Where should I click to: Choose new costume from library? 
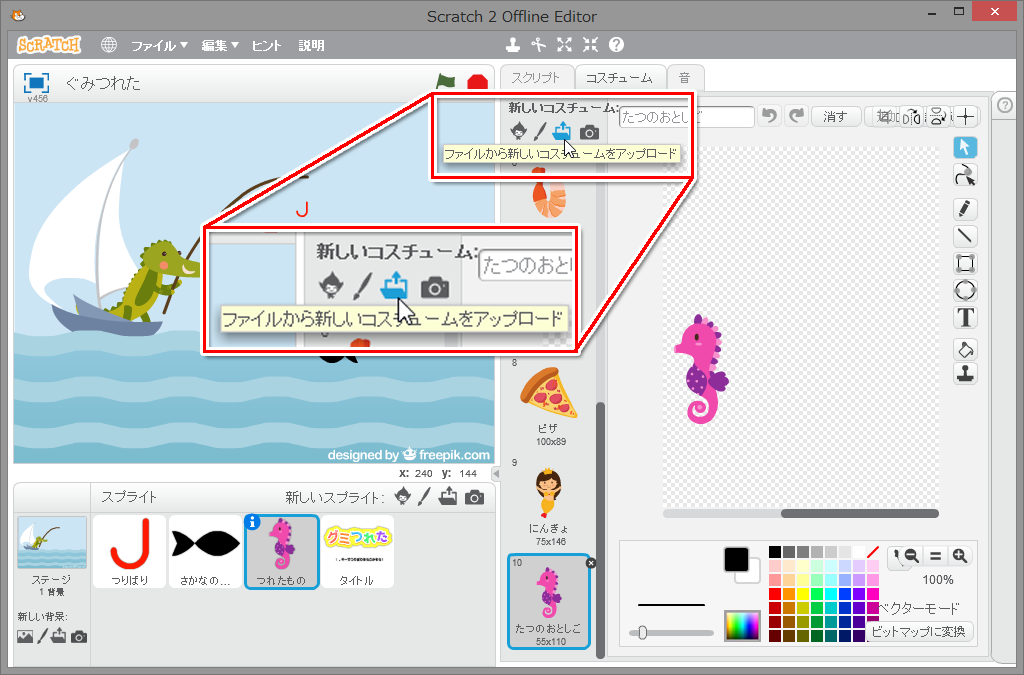pyautogui.click(x=519, y=132)
